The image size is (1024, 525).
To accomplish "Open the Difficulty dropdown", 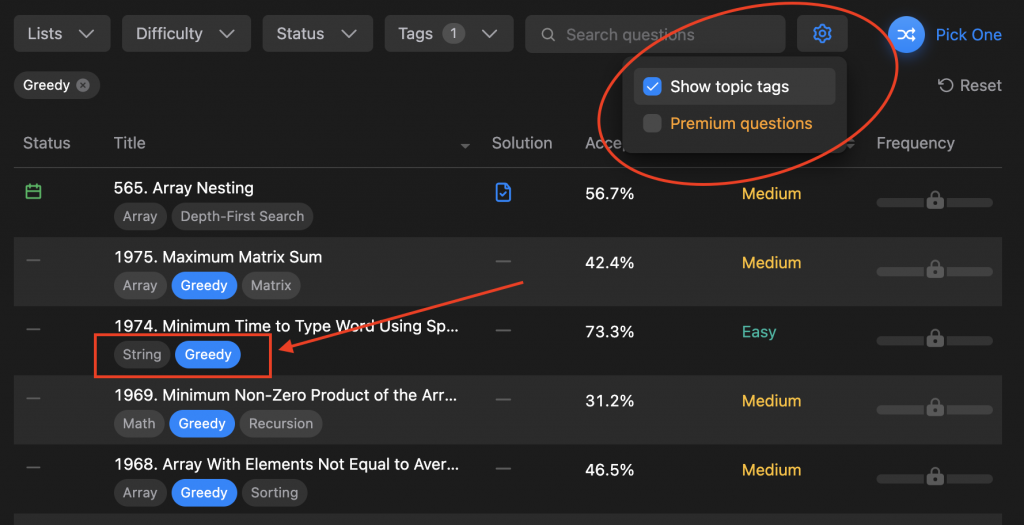I will click(186, 34).
